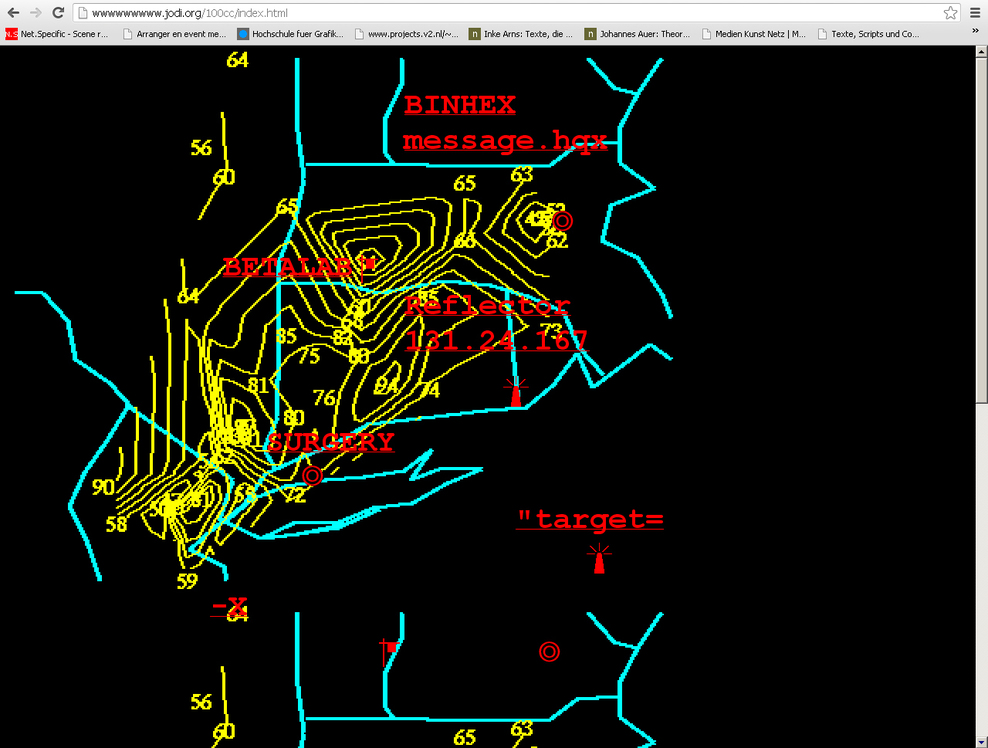
Task: Click the red target circle below SURGERY
Action: (313, 475)
